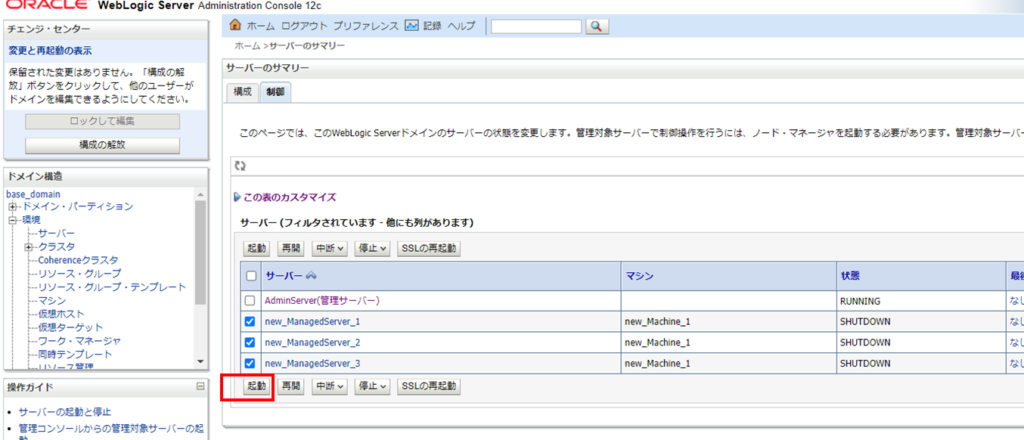Tick the AdminServer row checkbox
Image resolution: width=1024 pixels, height=440 pixels.
click(x=250, y=301)
